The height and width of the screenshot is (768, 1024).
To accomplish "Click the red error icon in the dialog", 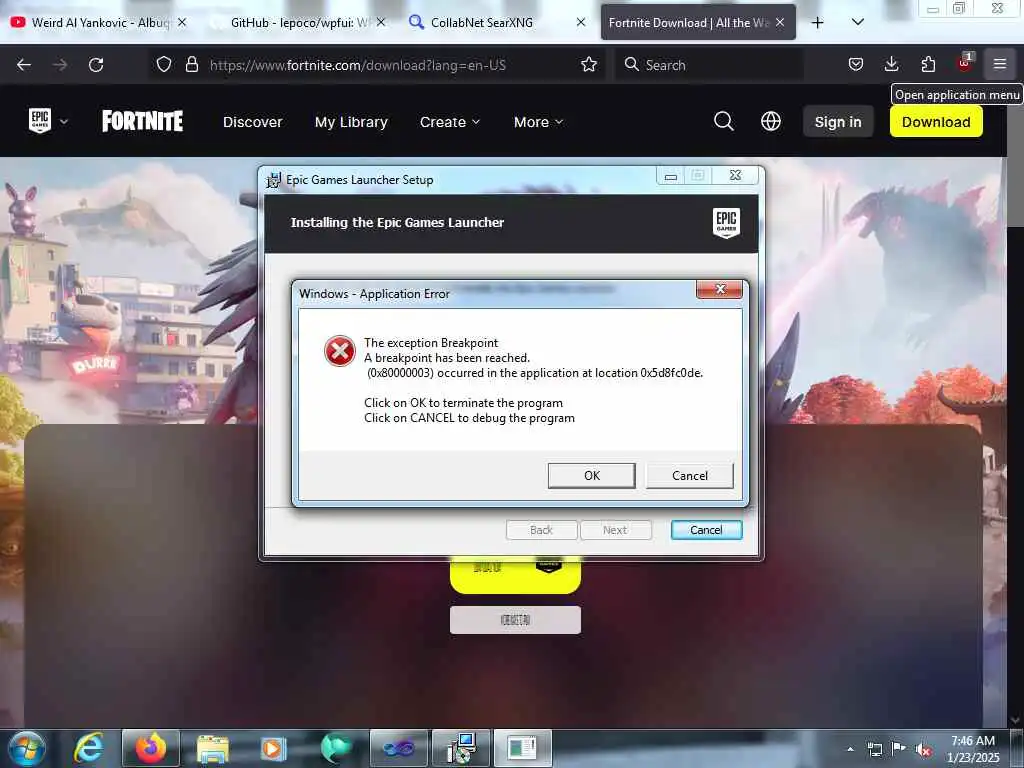I will pyautogui.click(x=340, y=351).
